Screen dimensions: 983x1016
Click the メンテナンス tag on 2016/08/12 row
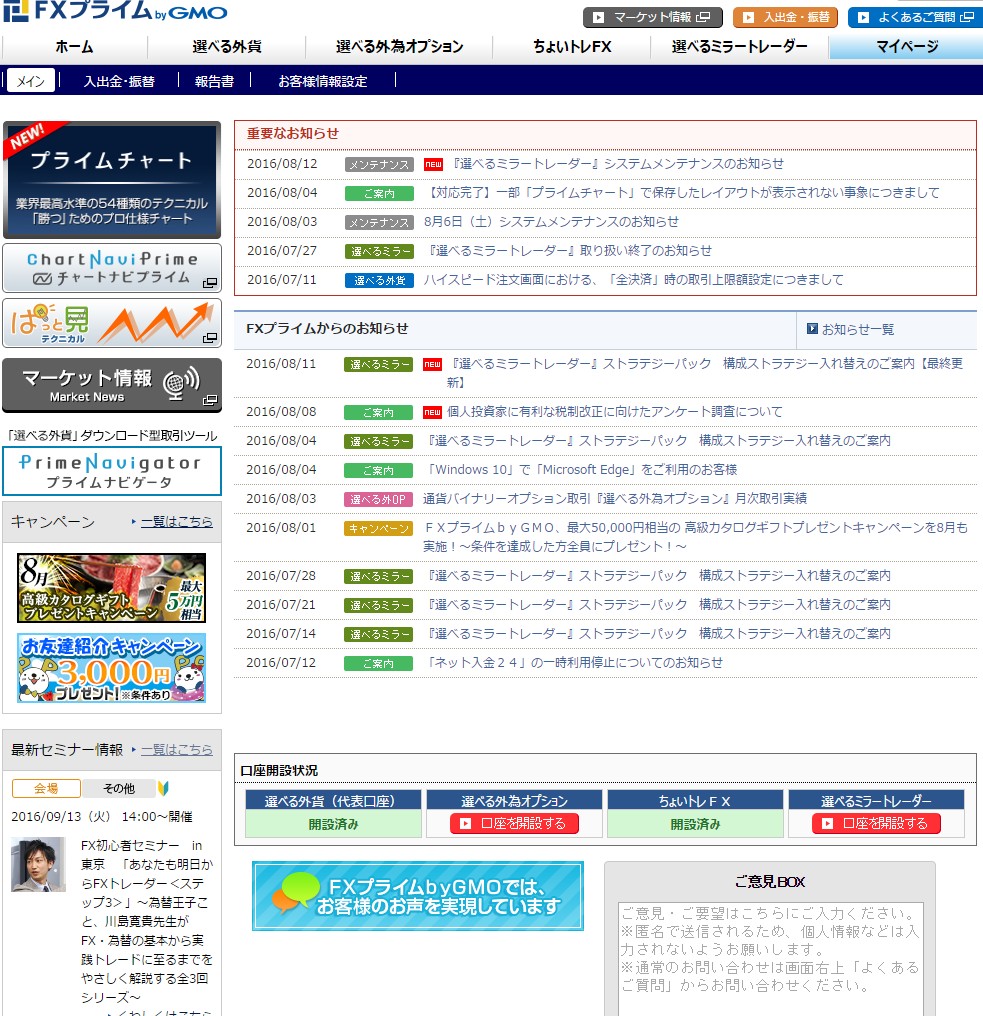click(379, 165)
